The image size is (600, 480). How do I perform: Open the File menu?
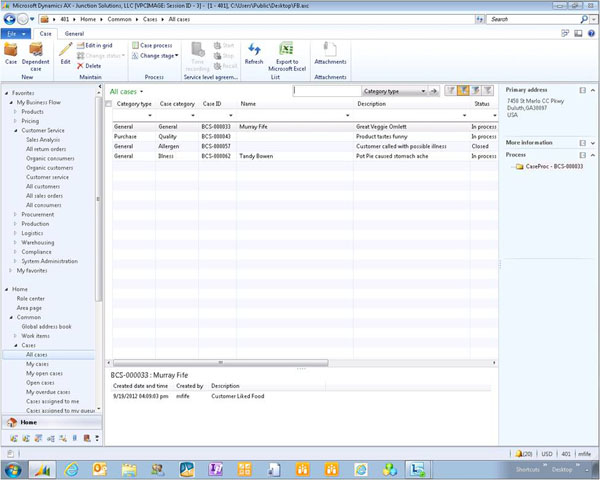[17, 34]
